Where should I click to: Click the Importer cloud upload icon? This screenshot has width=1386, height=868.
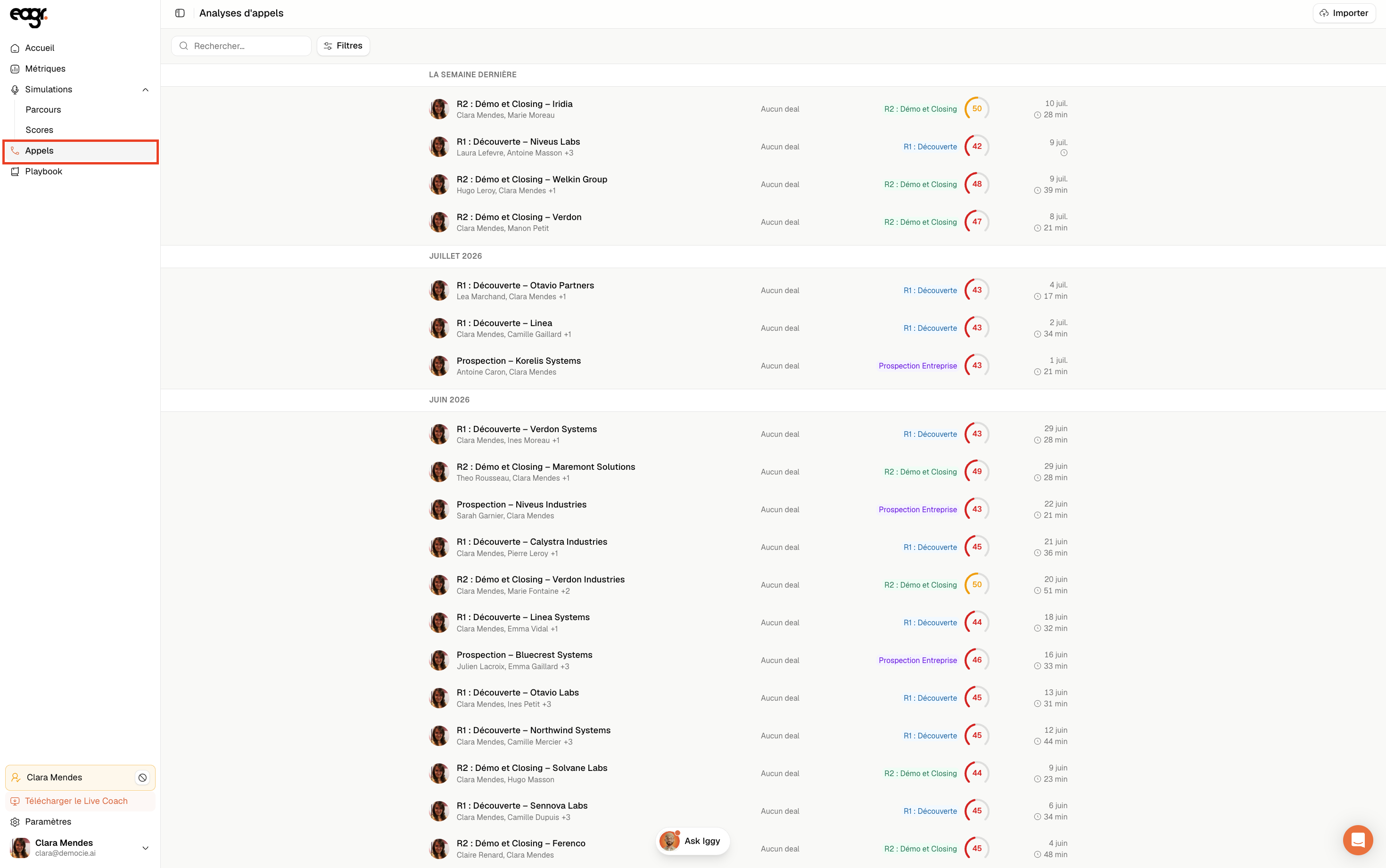1324,13
